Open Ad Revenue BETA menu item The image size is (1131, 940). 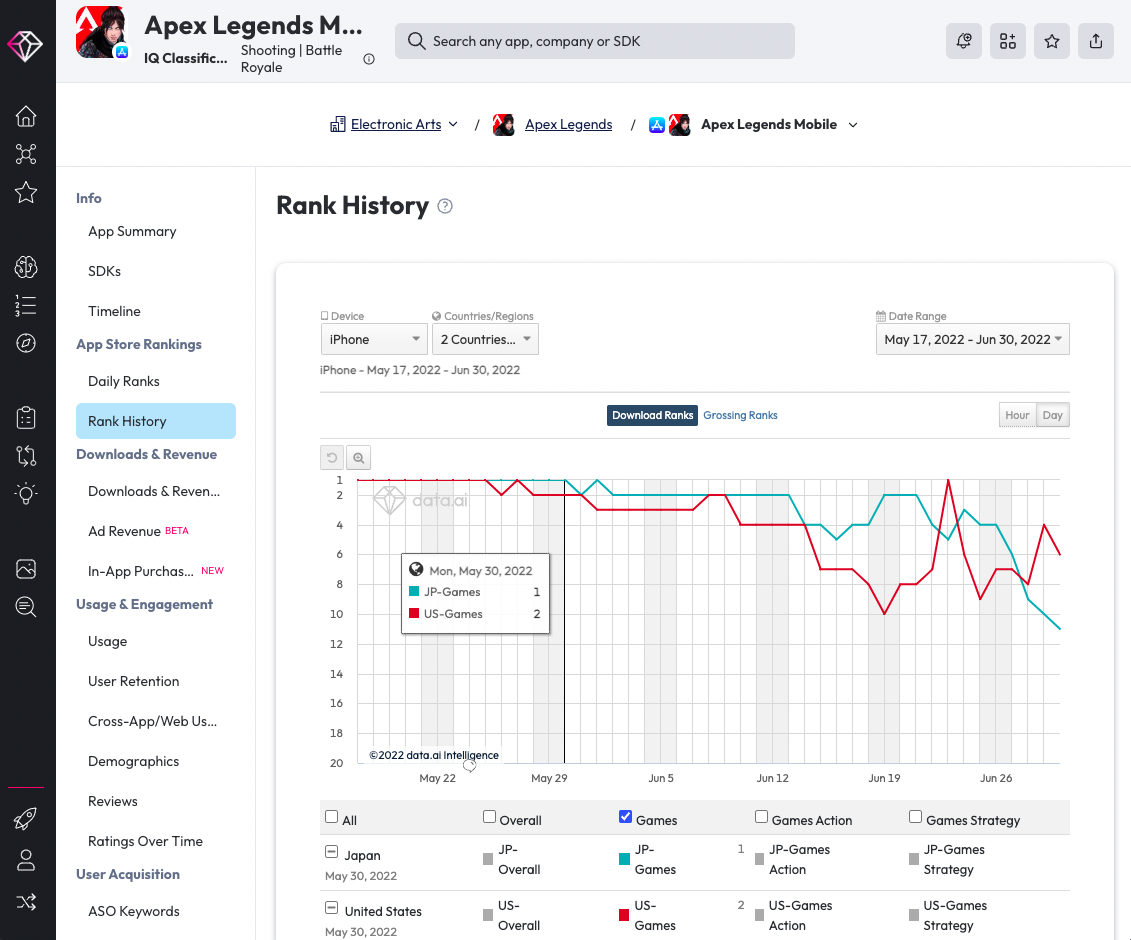(x=138, y=532)
